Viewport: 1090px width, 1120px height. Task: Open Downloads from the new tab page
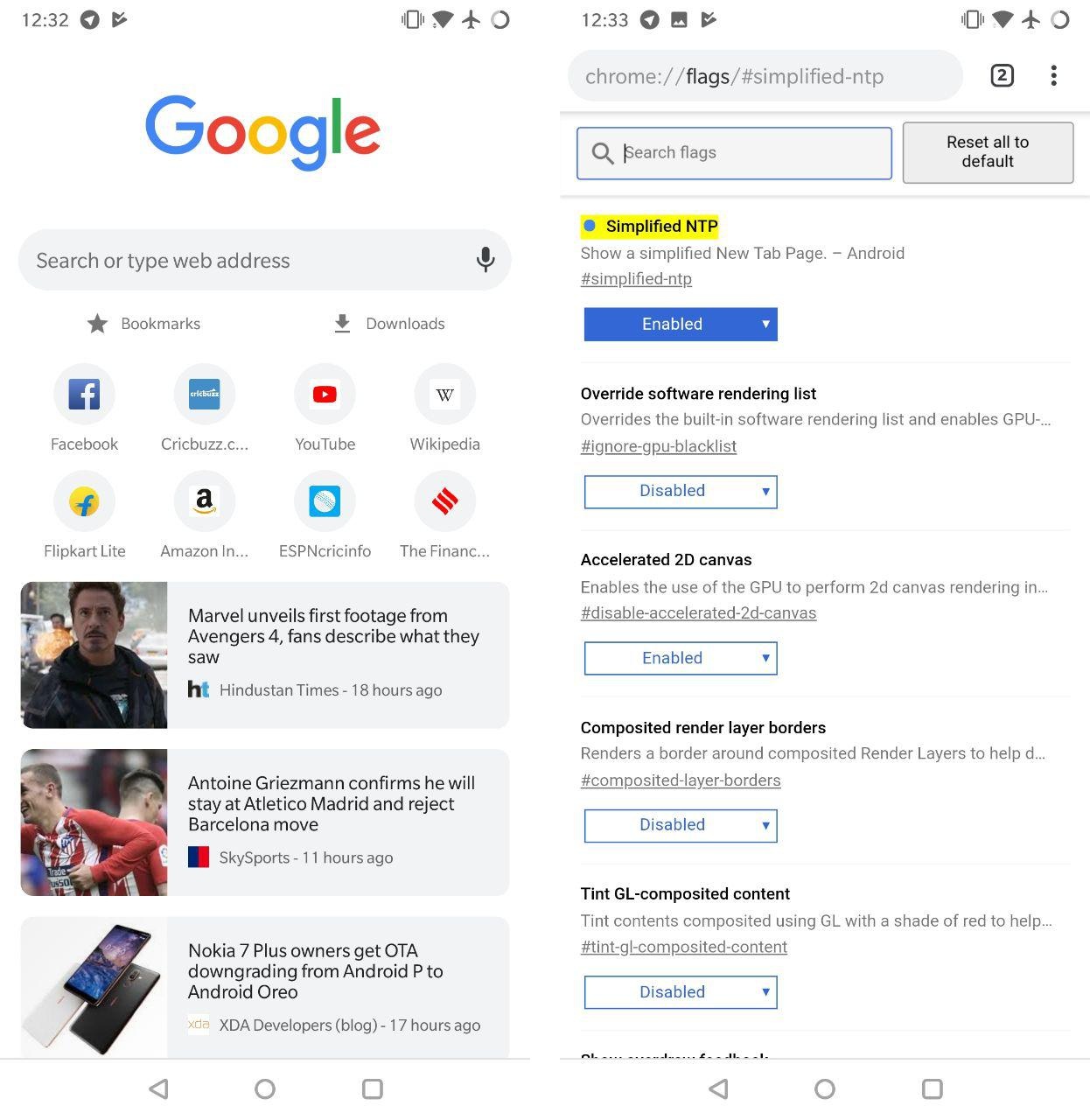click(x=389, y=324)
